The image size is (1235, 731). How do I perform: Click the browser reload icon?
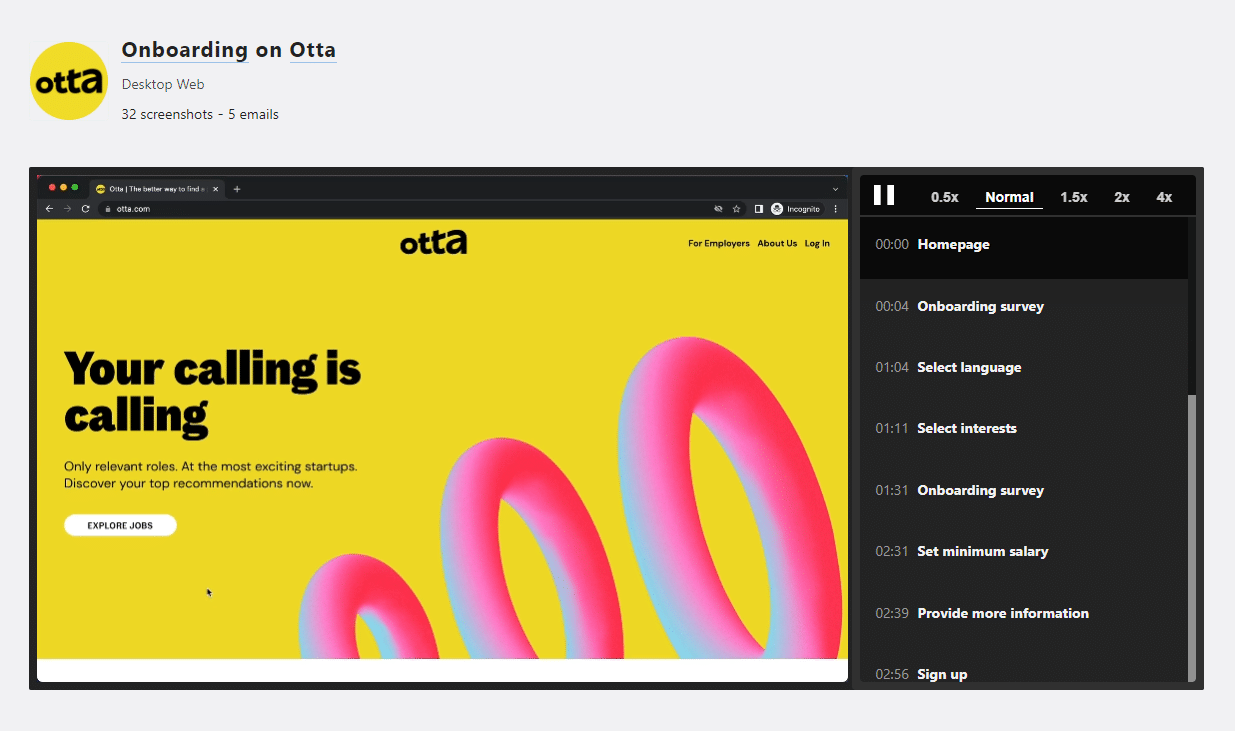point(86,209)
